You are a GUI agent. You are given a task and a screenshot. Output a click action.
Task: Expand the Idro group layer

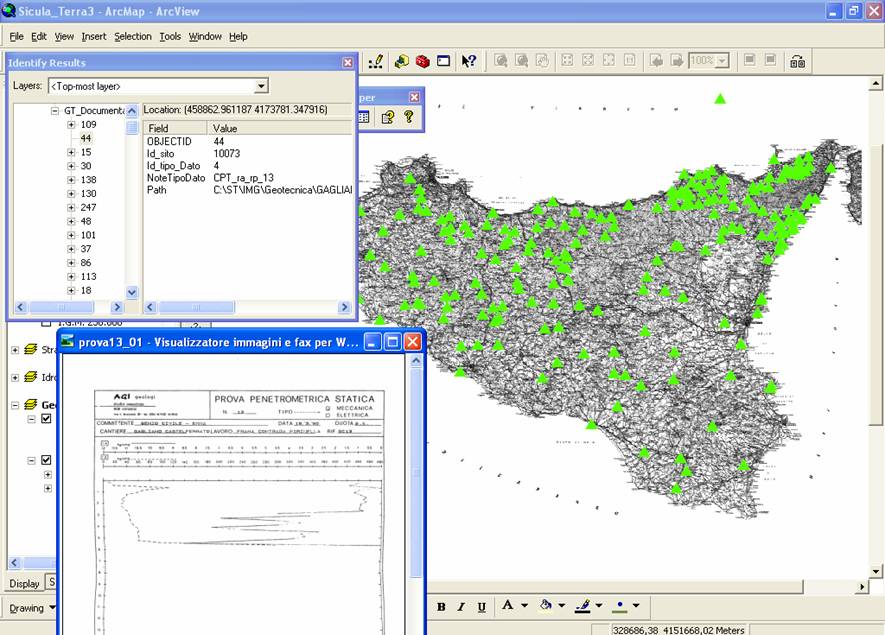15,377
